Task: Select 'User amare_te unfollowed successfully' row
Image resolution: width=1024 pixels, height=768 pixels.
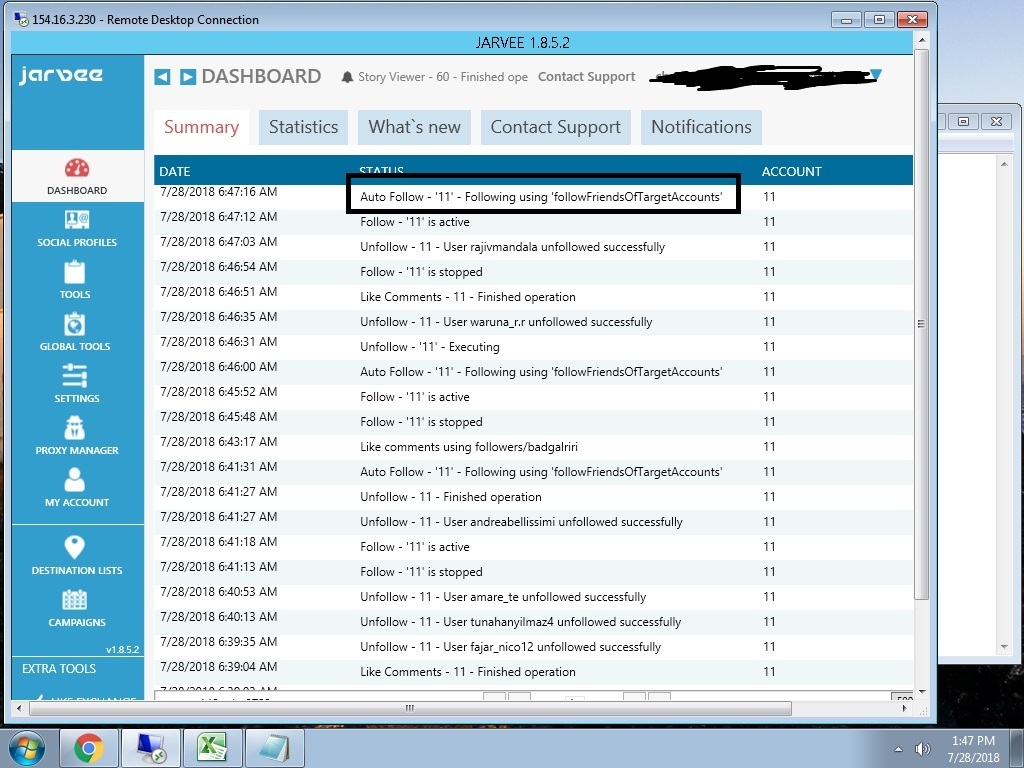Action: point(534,597)
